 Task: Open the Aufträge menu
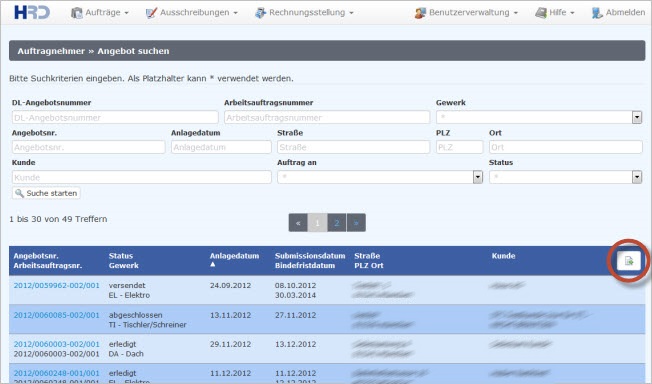click(100, 13)
